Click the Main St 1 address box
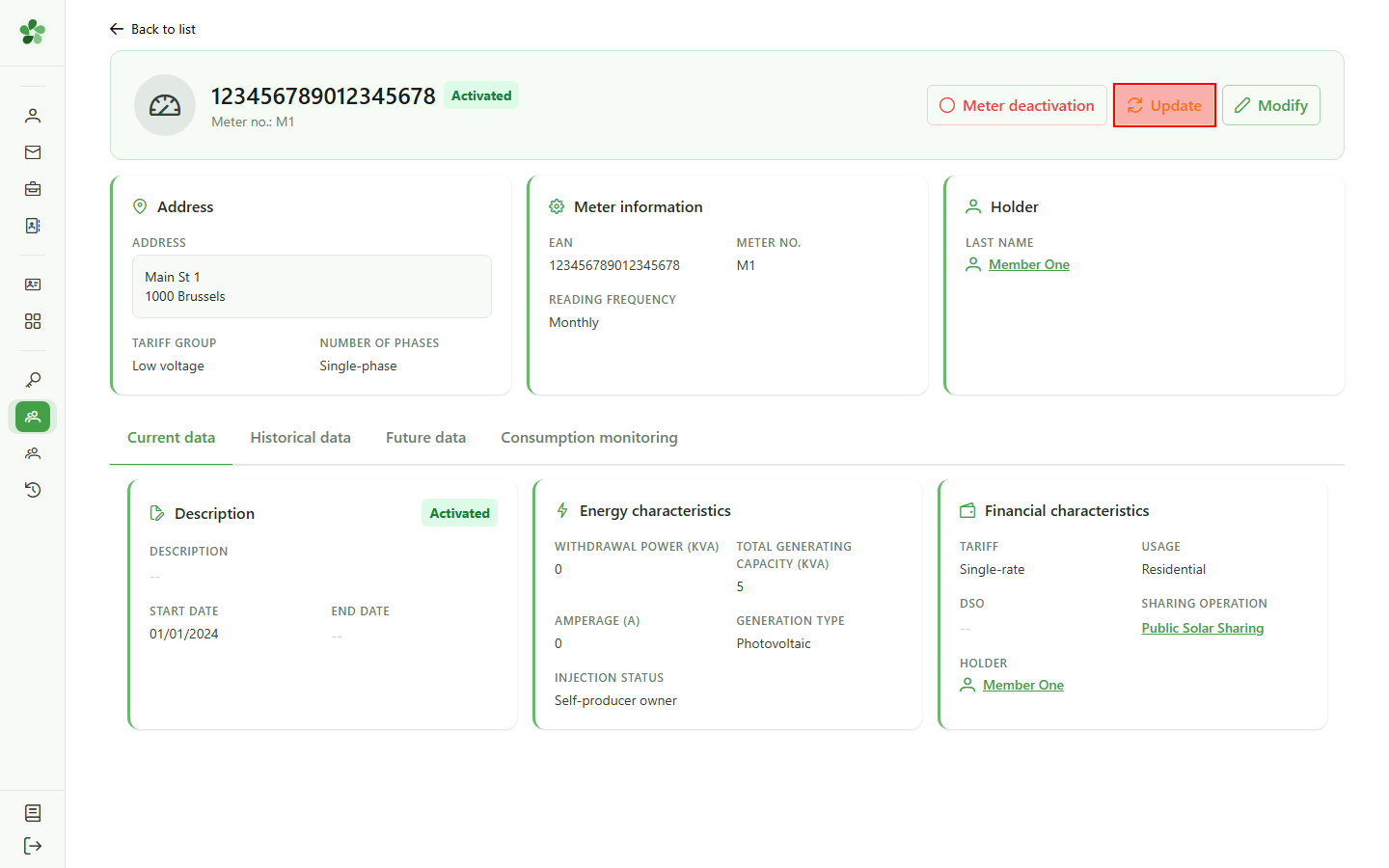Screen dimensions: 1389x868 click(312, 286)
